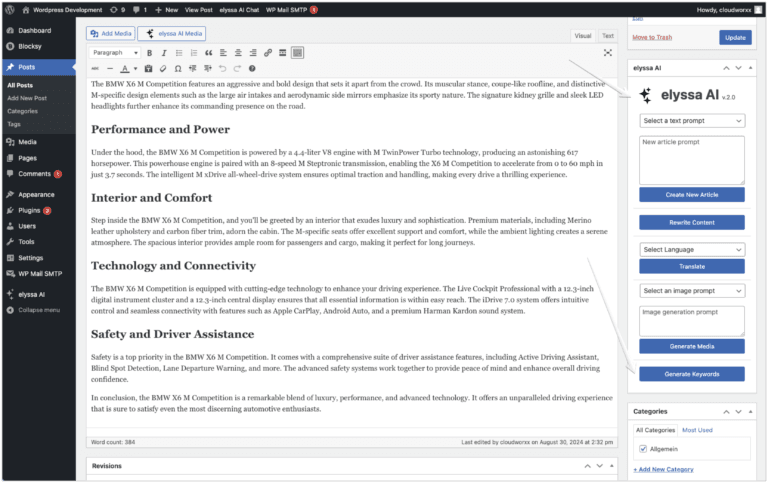Open WordPress logo menu in admin bar
Viewport: 768px width, 483px height.
(x=10, y=9)
